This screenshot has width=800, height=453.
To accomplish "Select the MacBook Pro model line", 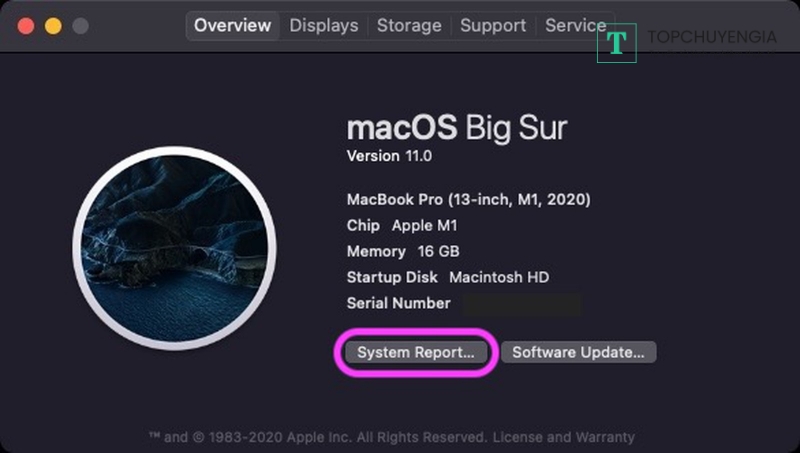I will pyautogui.click(x=468, y=199).
